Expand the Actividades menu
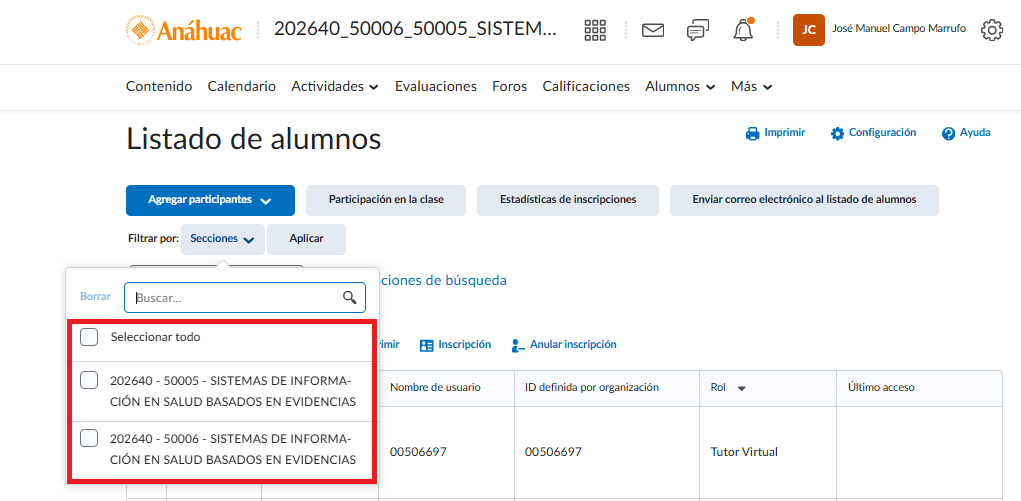 tap(335, 87)
